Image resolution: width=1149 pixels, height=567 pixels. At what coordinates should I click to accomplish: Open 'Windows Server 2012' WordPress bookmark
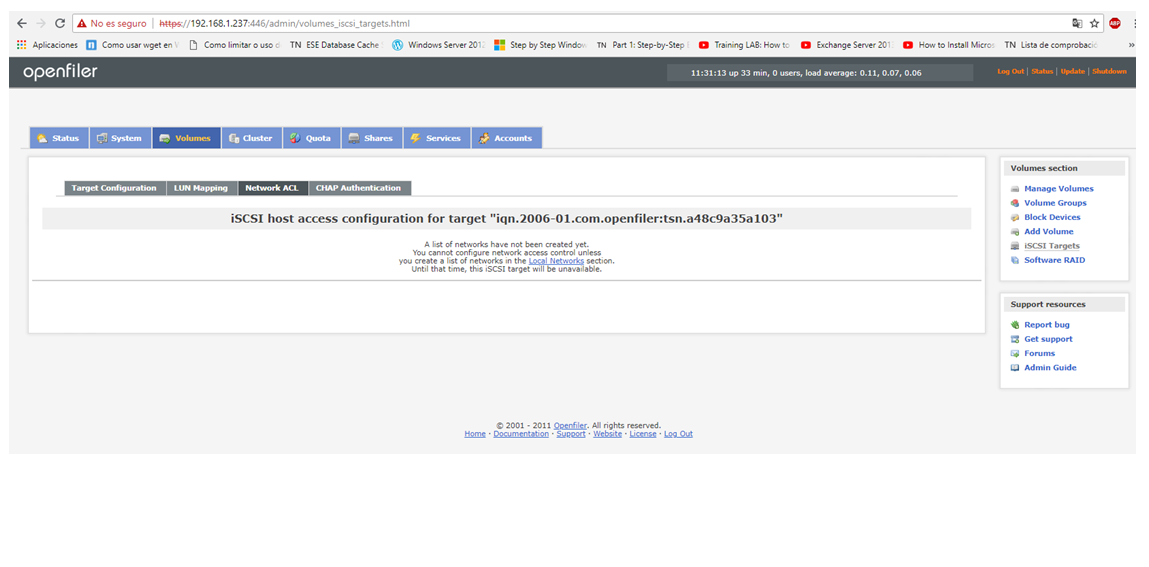click(x=439, y=45)
